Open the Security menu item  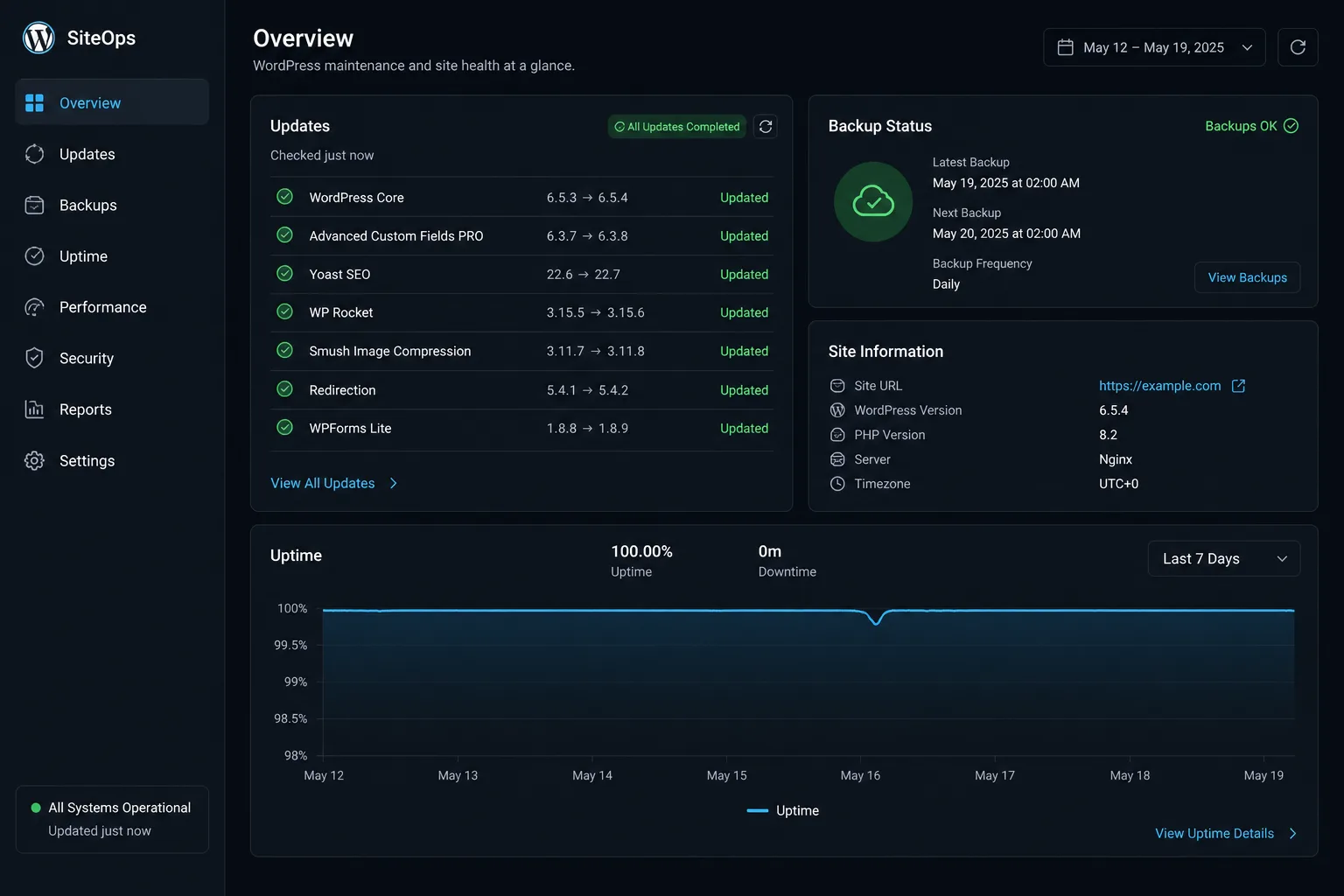pos(112,358)
